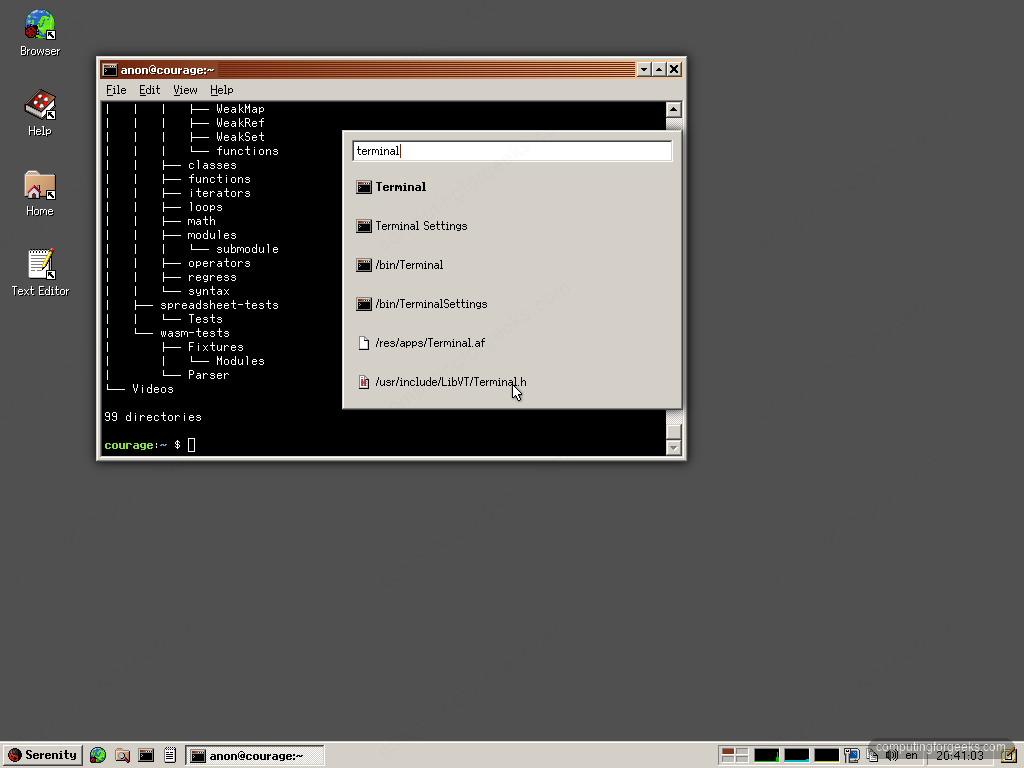Open the clipboard history tray icon

coord(872,756)
